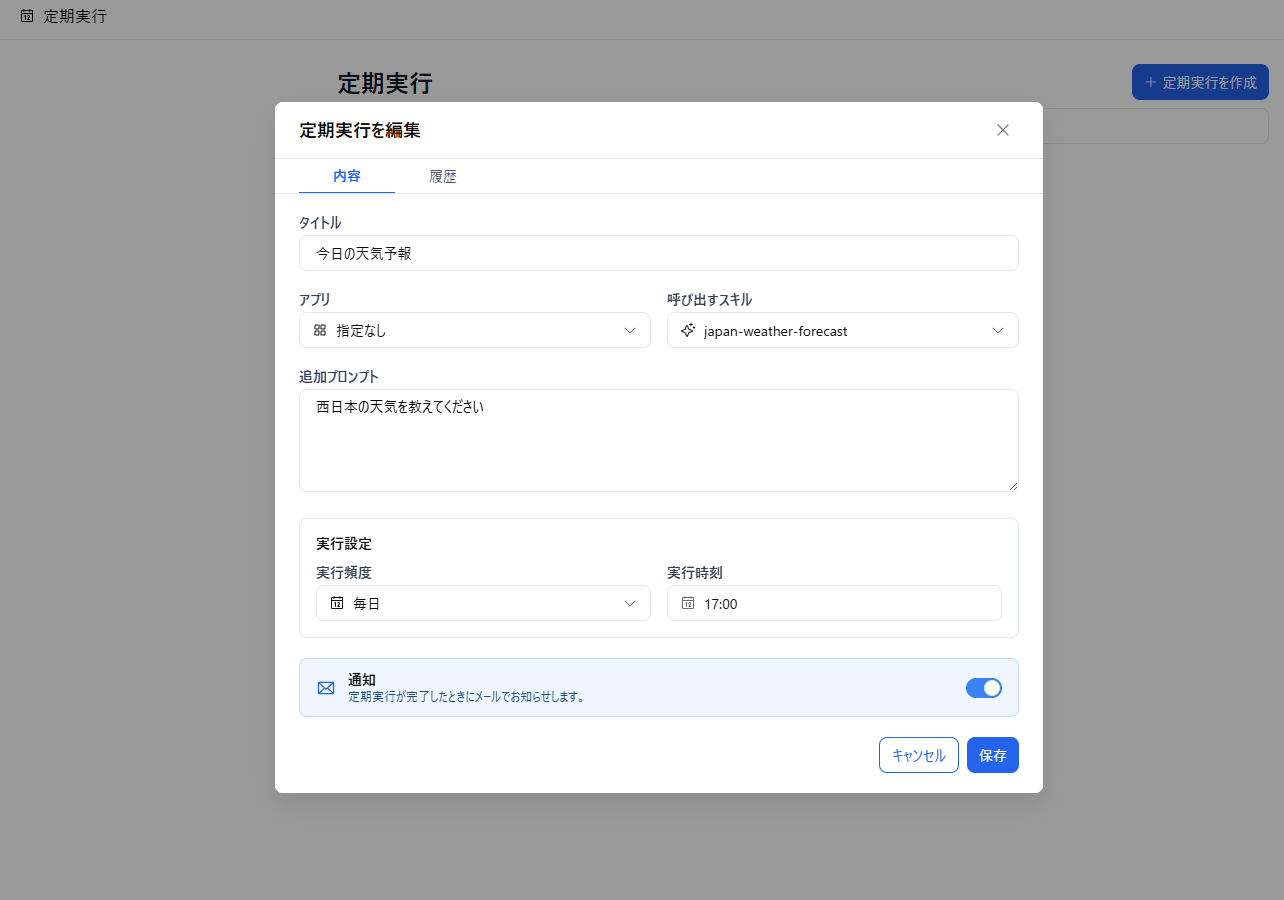1284x900 pixels.
Task: Close the 定期実行を編集 dialog with the X icon
Action: [1003, 130]
